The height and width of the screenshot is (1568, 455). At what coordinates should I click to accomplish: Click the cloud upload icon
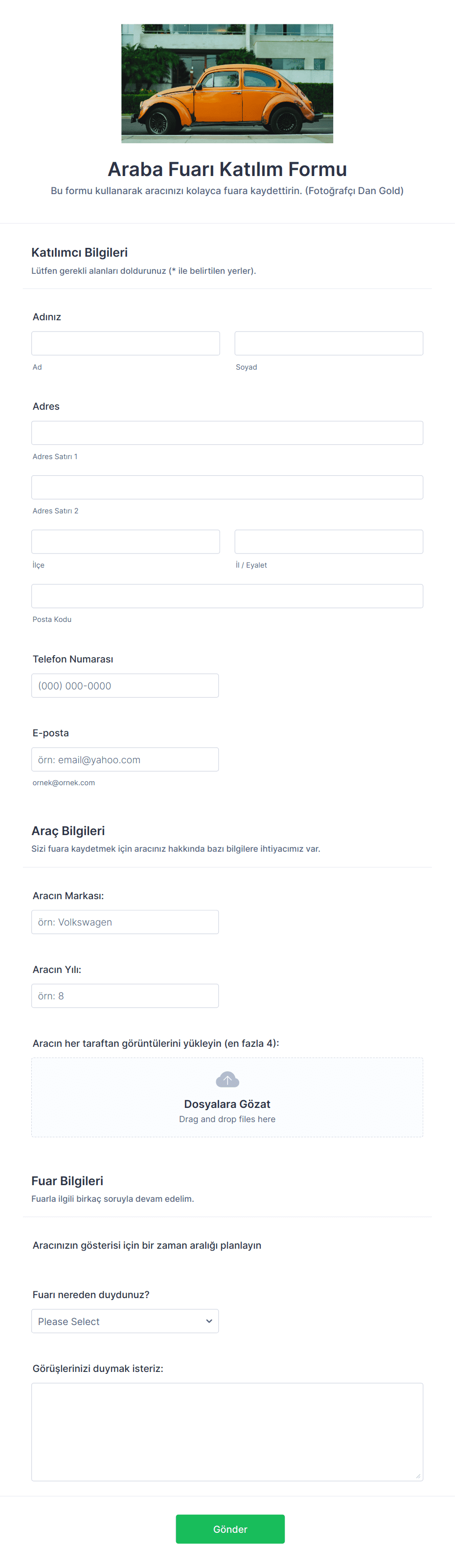coord(227,1080)
